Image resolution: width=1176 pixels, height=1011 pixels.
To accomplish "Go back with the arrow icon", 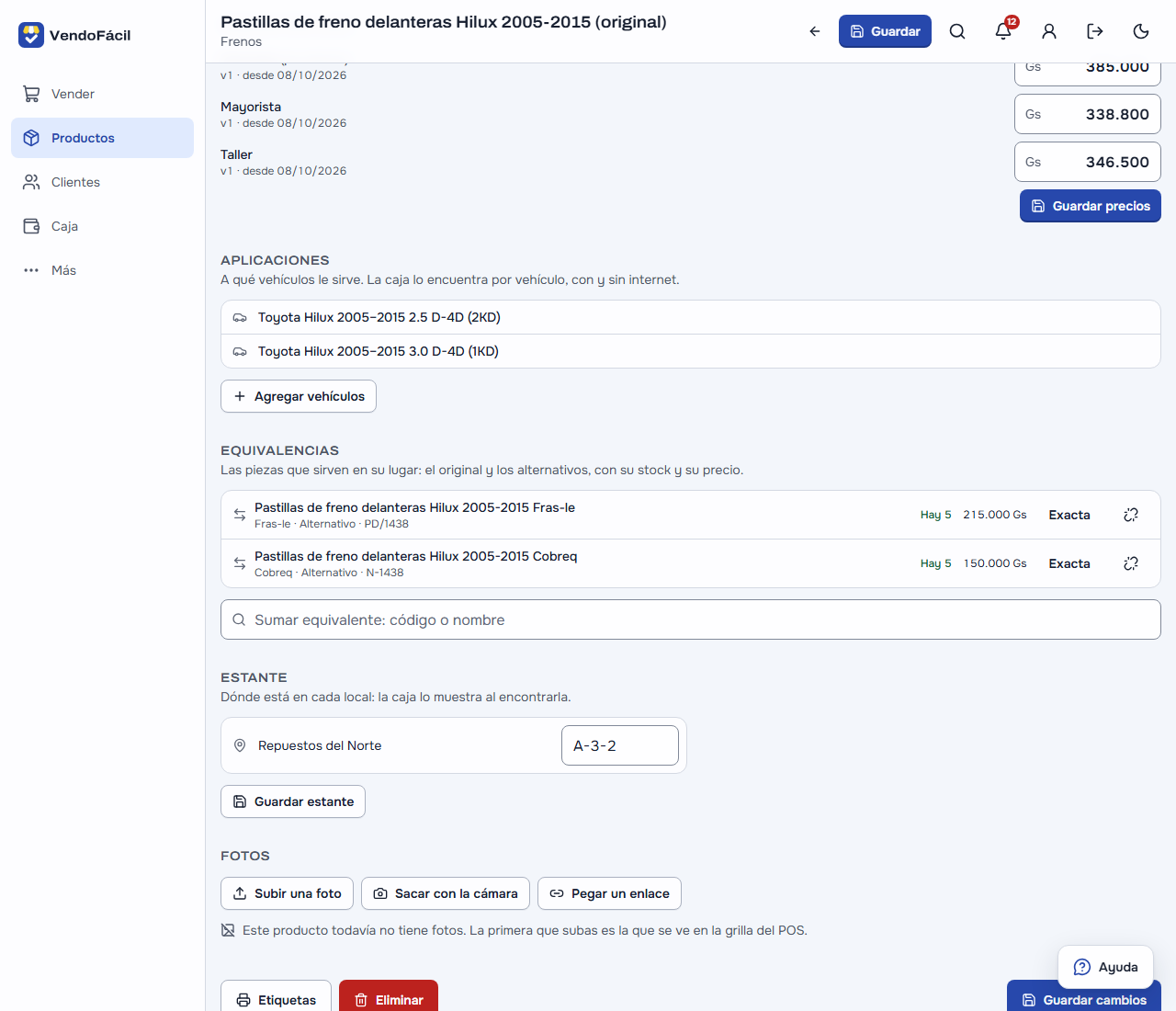I will tap(815, 31).
